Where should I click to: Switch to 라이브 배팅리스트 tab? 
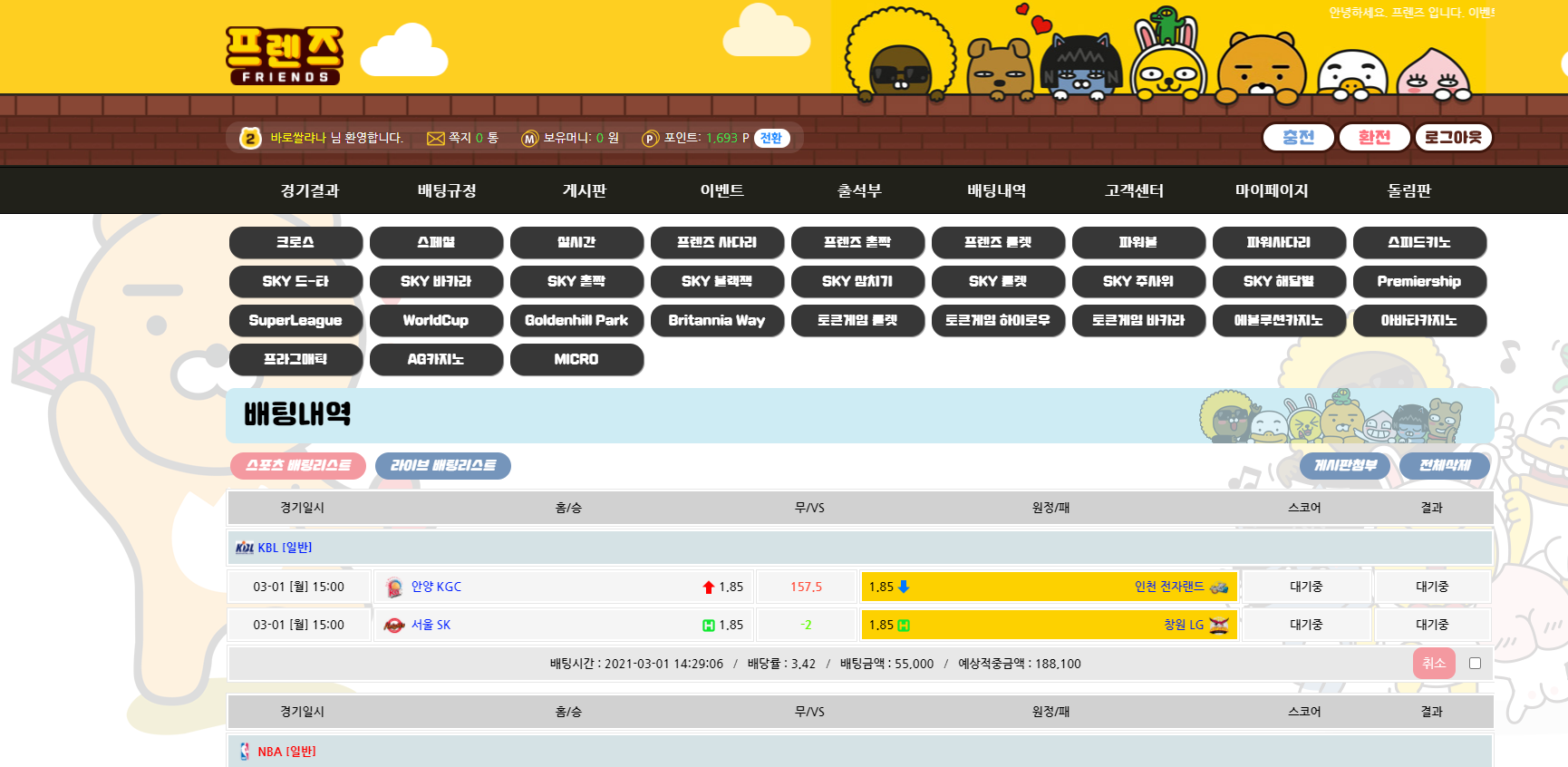coord(443,466)
